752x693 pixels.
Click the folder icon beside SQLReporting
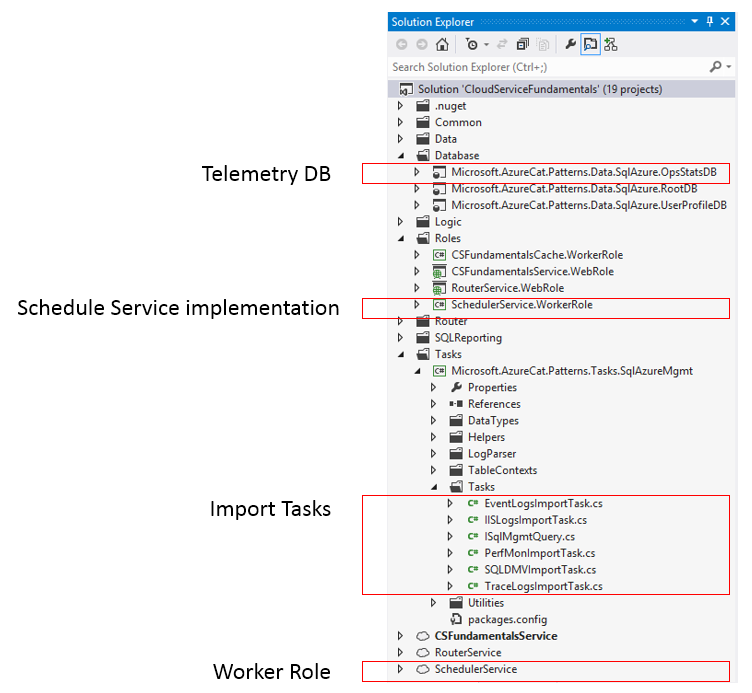click(423, 338)
